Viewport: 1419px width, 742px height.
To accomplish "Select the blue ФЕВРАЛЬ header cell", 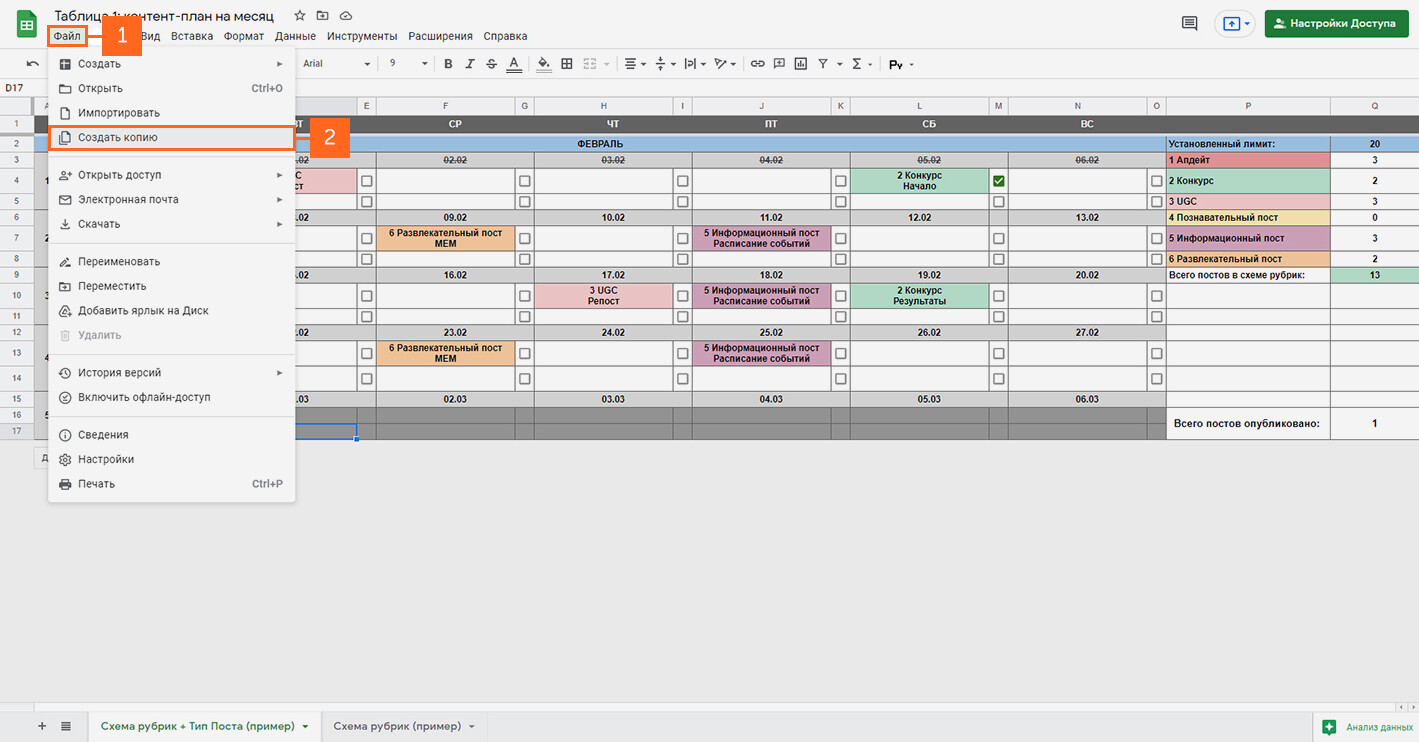I will (600, 144).
